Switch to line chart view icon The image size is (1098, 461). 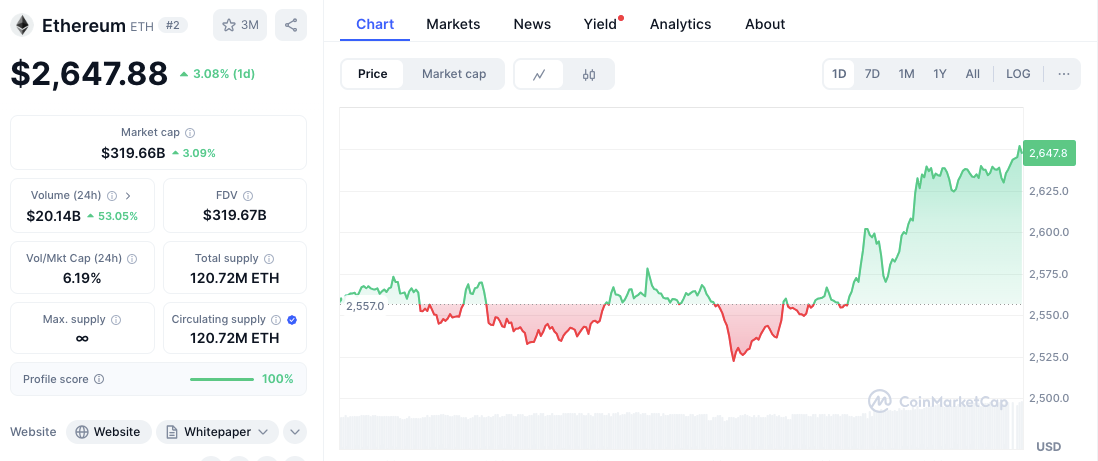tap(540, 74)
